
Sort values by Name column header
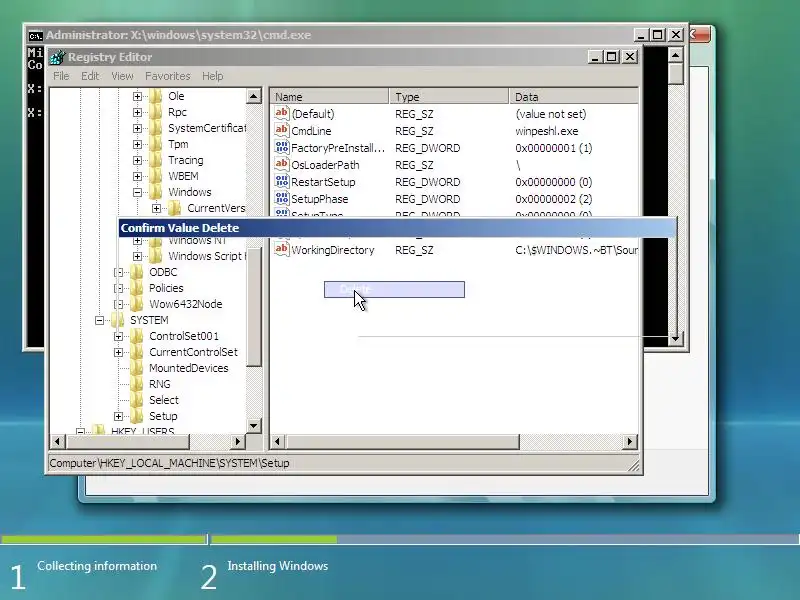tap(330, 96)
